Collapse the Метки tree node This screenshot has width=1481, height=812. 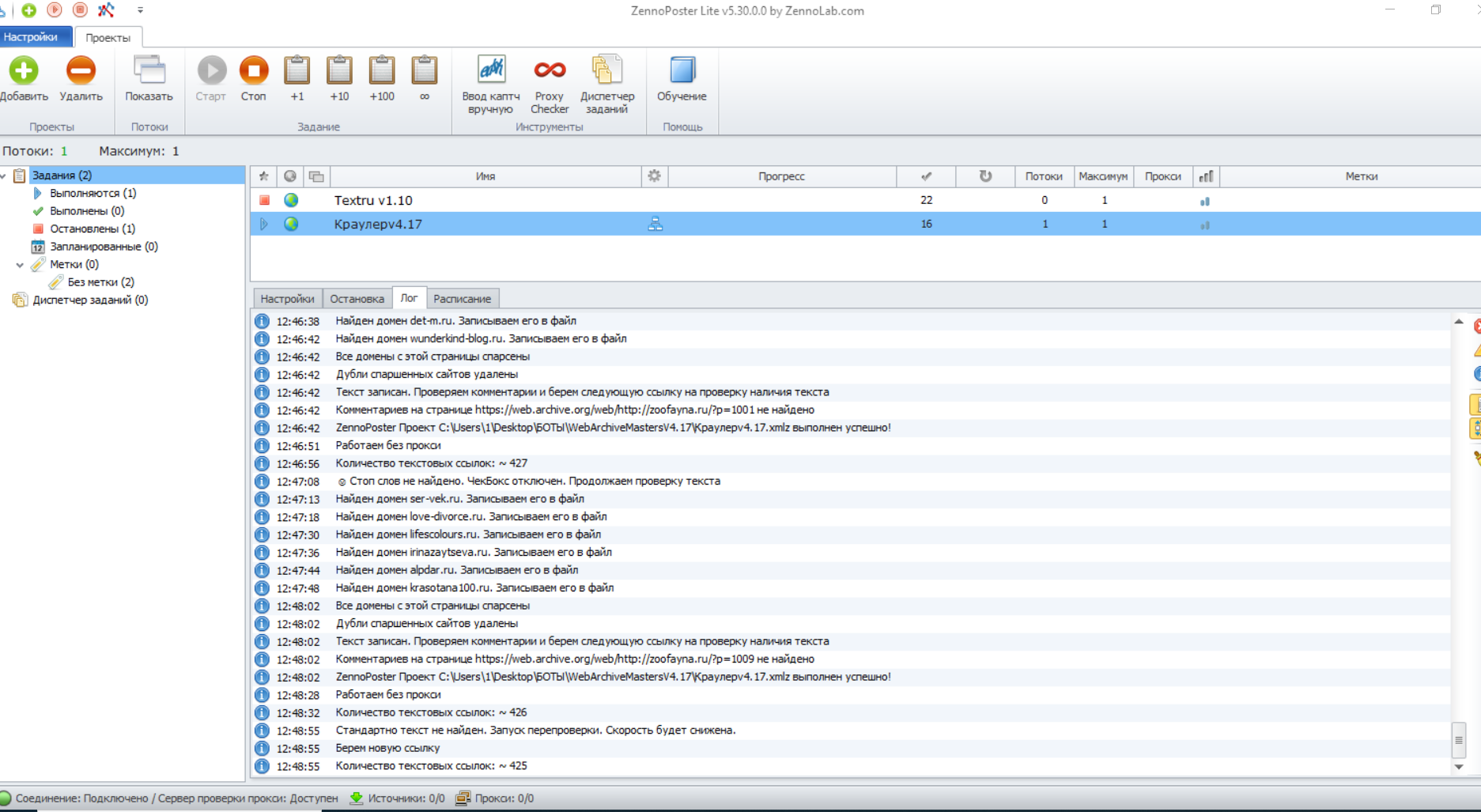click(x=20, y=265)
